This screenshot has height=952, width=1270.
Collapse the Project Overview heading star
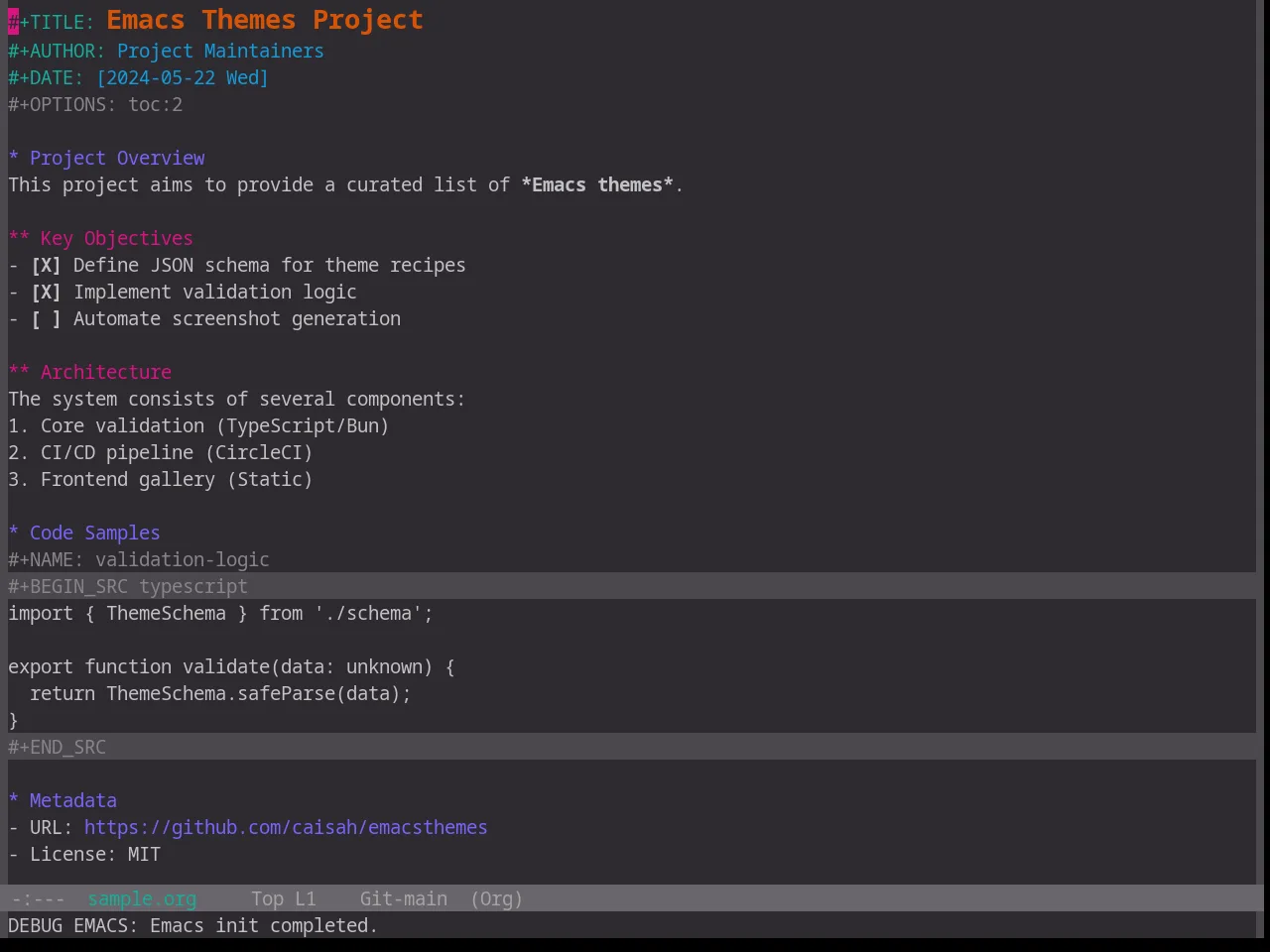(14, 159)
